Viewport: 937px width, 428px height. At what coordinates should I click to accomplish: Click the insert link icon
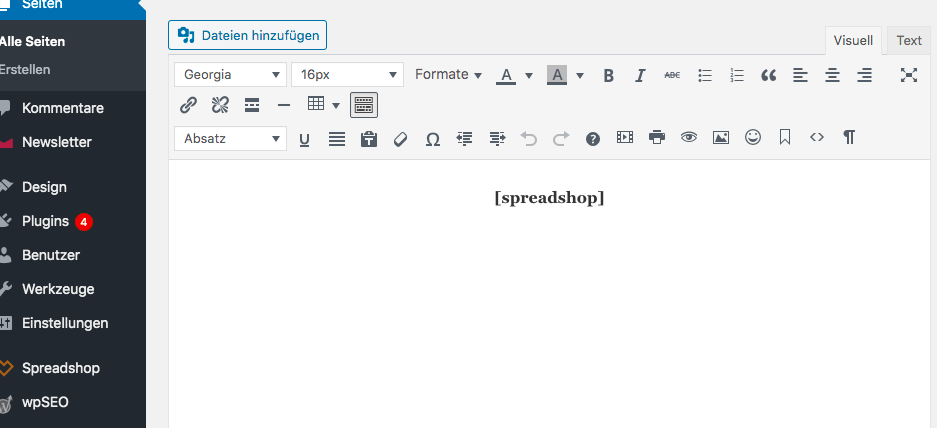(188, 105)
